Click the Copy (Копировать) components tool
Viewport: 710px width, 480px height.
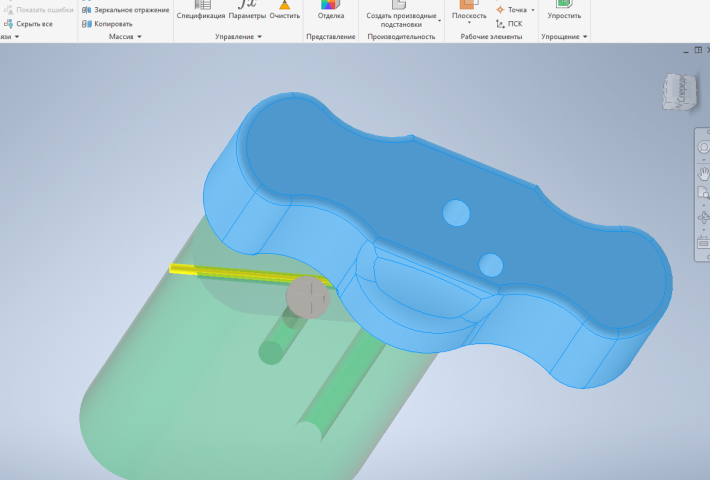click(107, 24)
